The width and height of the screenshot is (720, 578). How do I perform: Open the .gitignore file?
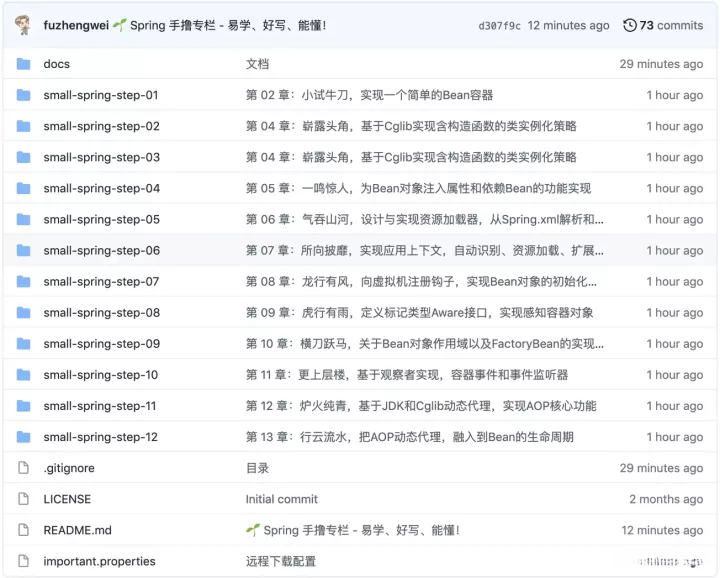[x=69, y=468]
